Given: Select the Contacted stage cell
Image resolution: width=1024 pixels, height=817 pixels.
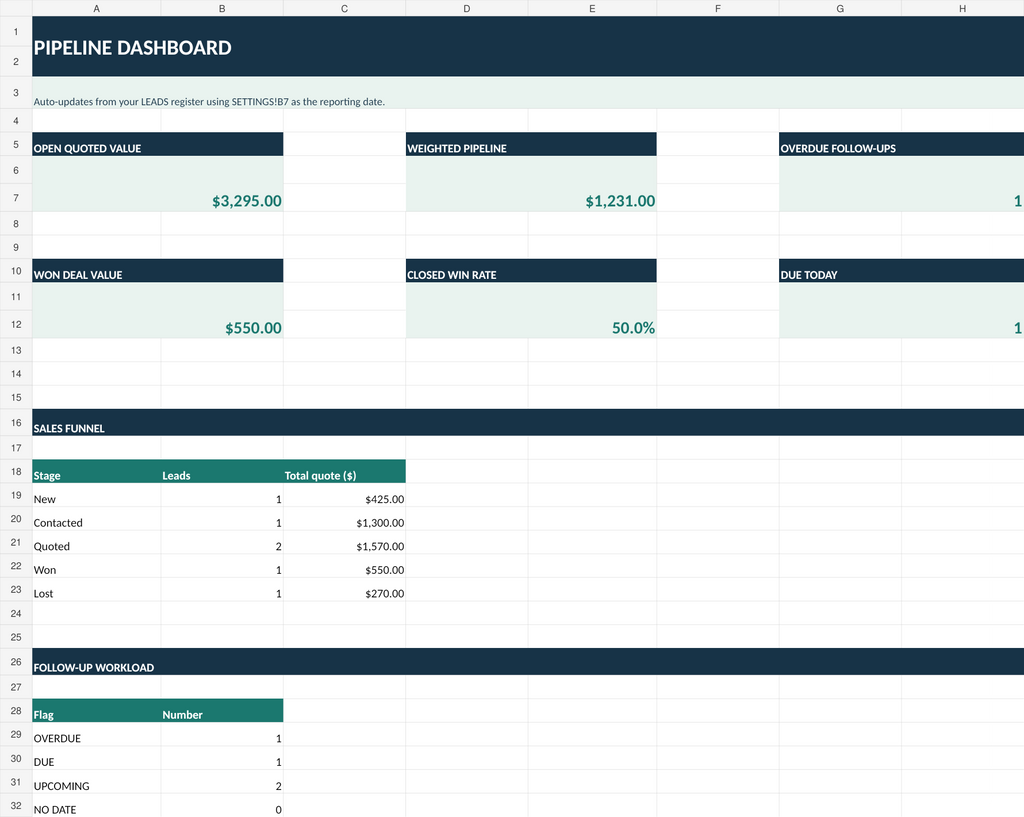Looking at the screenshot, I should (x=97, y=519).
